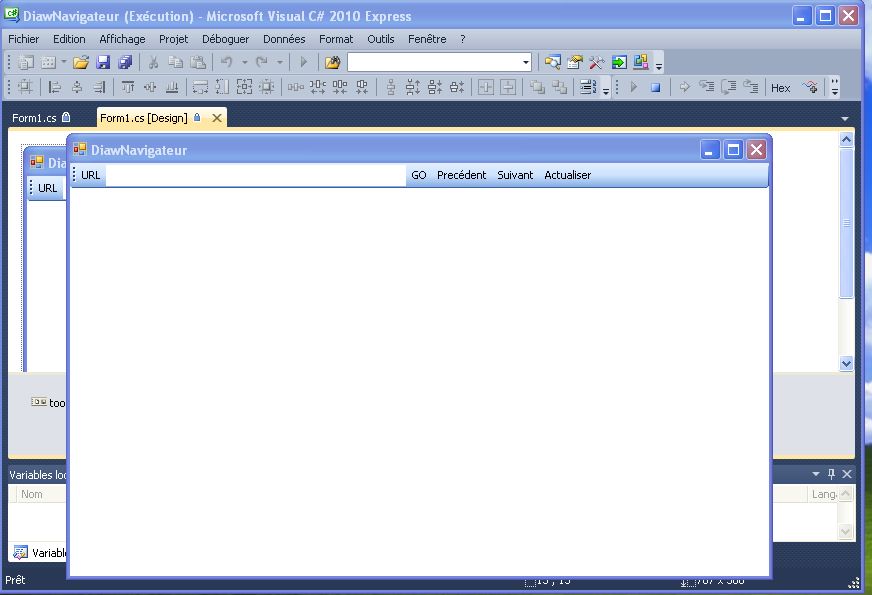Image resolution: width=872 pixels, height=595 pixels.
Task: Click the GO button in DiawNavigateur
Action: pos(419,175)
